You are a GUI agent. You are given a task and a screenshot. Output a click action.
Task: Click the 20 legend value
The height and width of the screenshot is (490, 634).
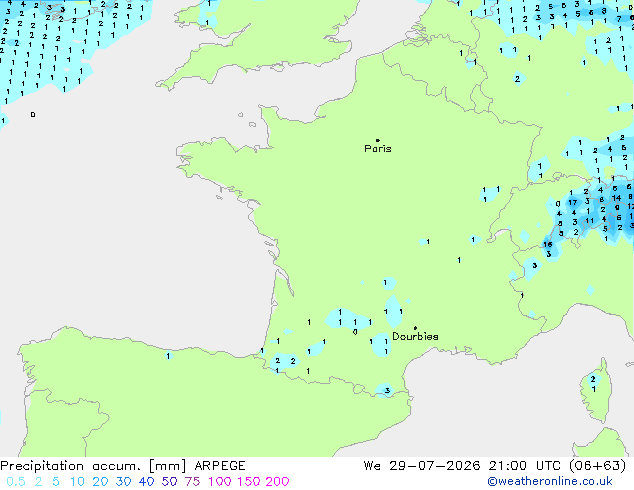100,482
